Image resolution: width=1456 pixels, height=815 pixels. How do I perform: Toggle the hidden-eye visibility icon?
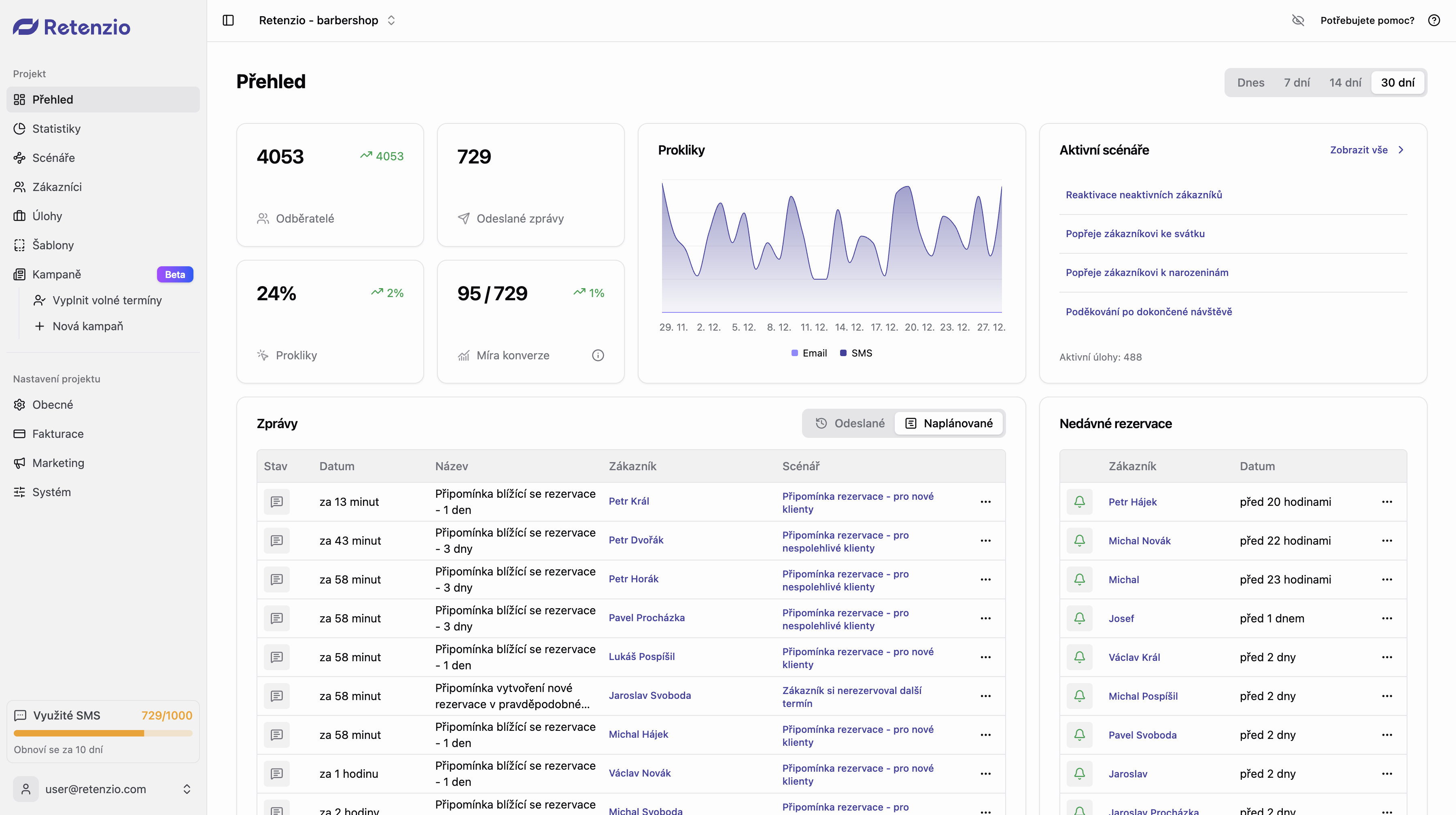pyautogui.click(x=1298, y=20)
